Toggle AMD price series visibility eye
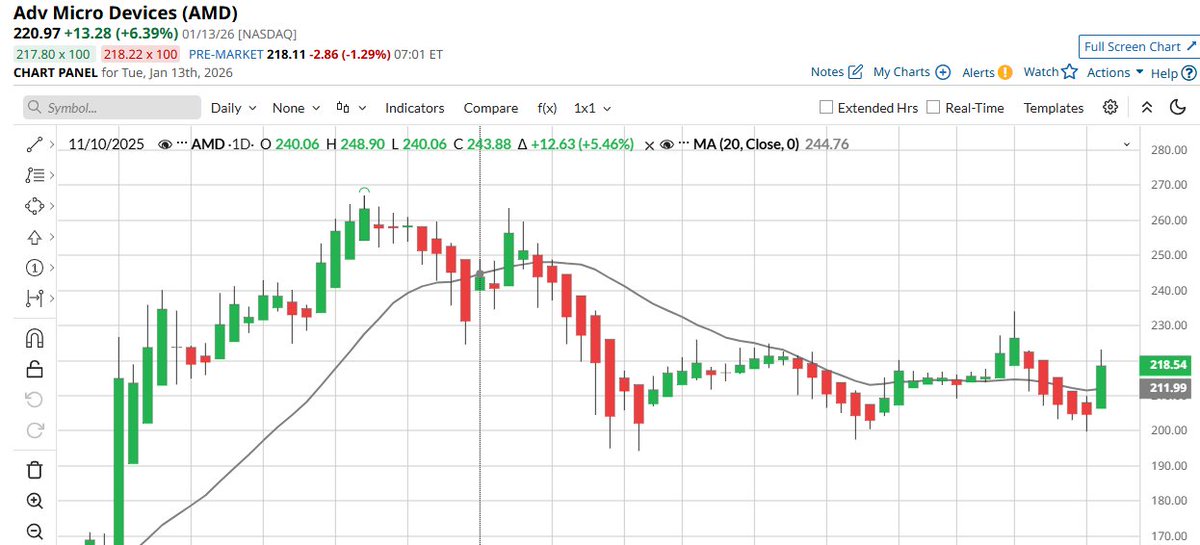 click(165, 144)
